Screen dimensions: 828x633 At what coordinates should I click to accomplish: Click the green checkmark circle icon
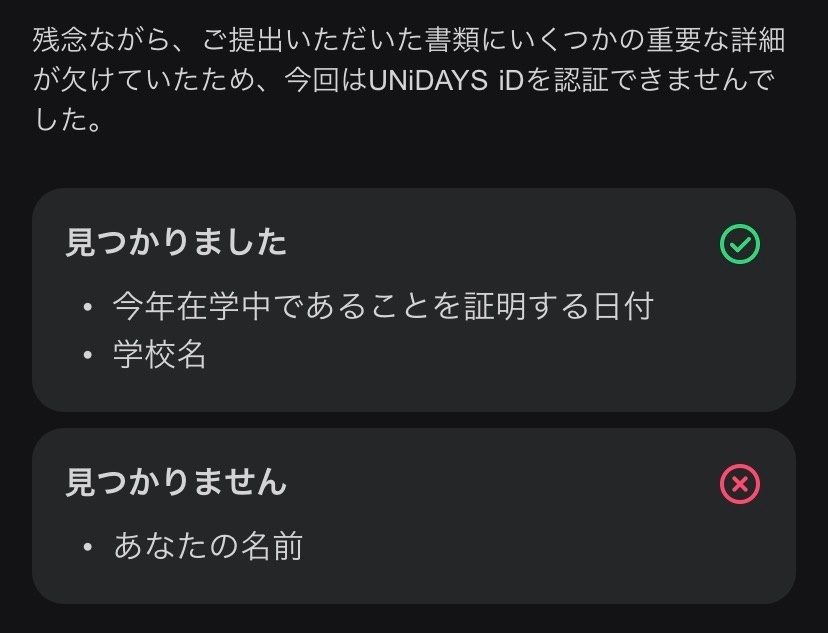click(740, 244)
